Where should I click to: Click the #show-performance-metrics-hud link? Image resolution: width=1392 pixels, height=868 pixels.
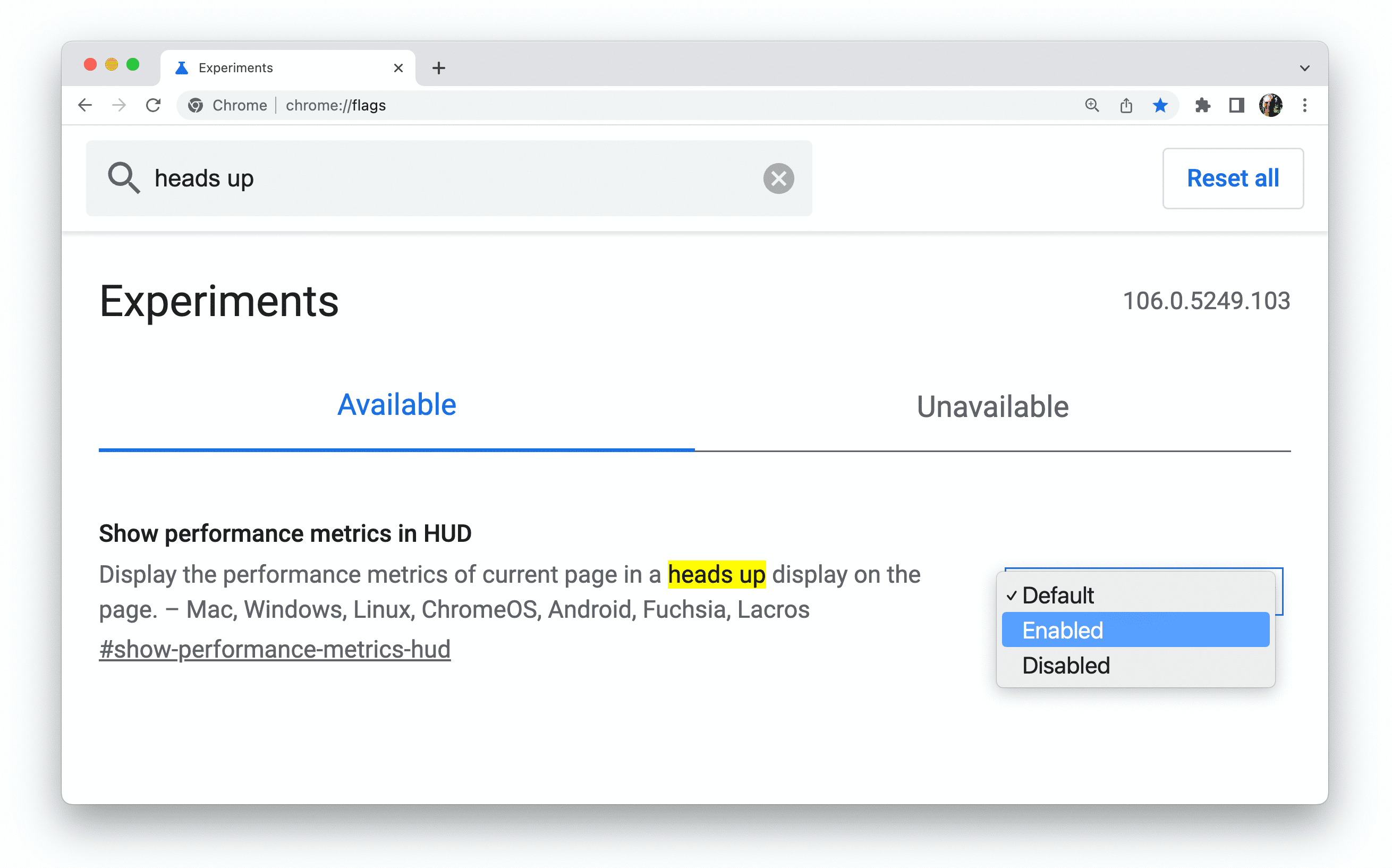[x=276, y=649]
